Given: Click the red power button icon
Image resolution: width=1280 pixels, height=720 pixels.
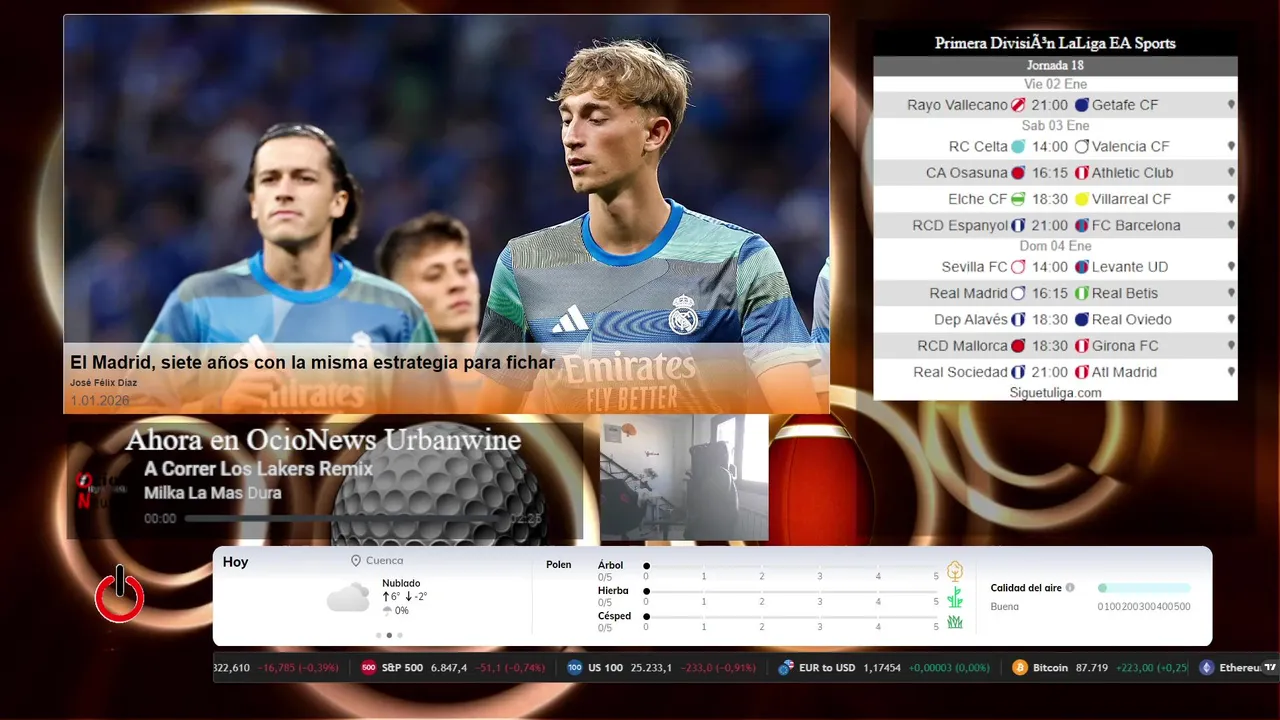Looking at the screenshot, I should click(x=120, y=594).
